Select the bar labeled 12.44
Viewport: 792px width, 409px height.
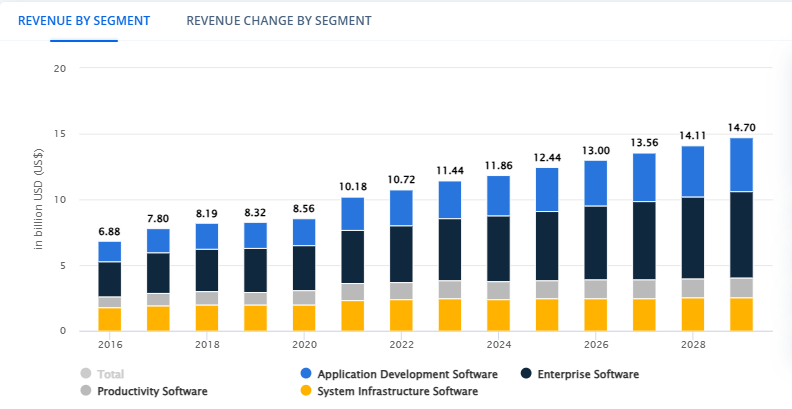(547, 249)
